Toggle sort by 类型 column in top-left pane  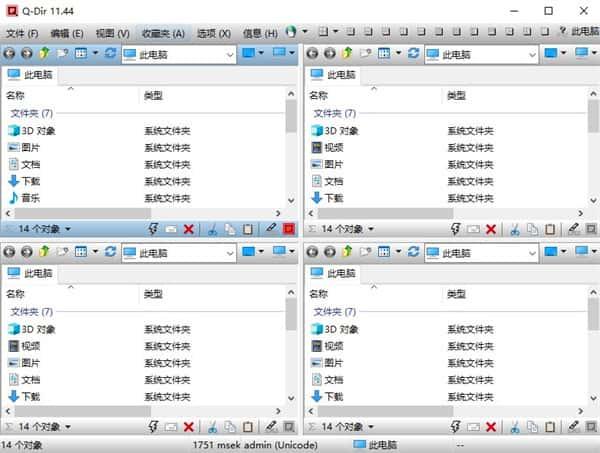tap(153, 96)
